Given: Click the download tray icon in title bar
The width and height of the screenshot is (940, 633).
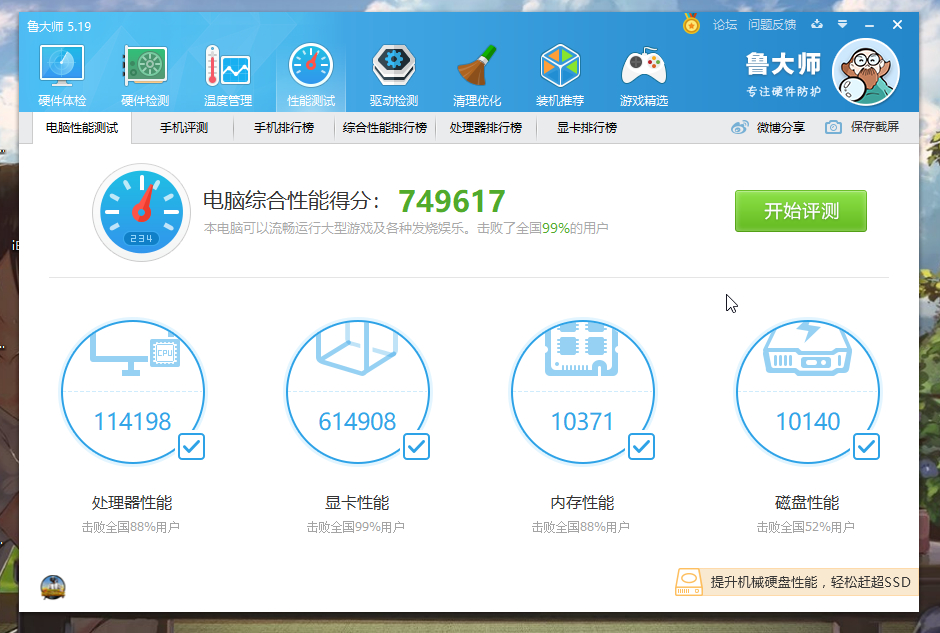Looking at the screenshot, I should coord(817,25).
